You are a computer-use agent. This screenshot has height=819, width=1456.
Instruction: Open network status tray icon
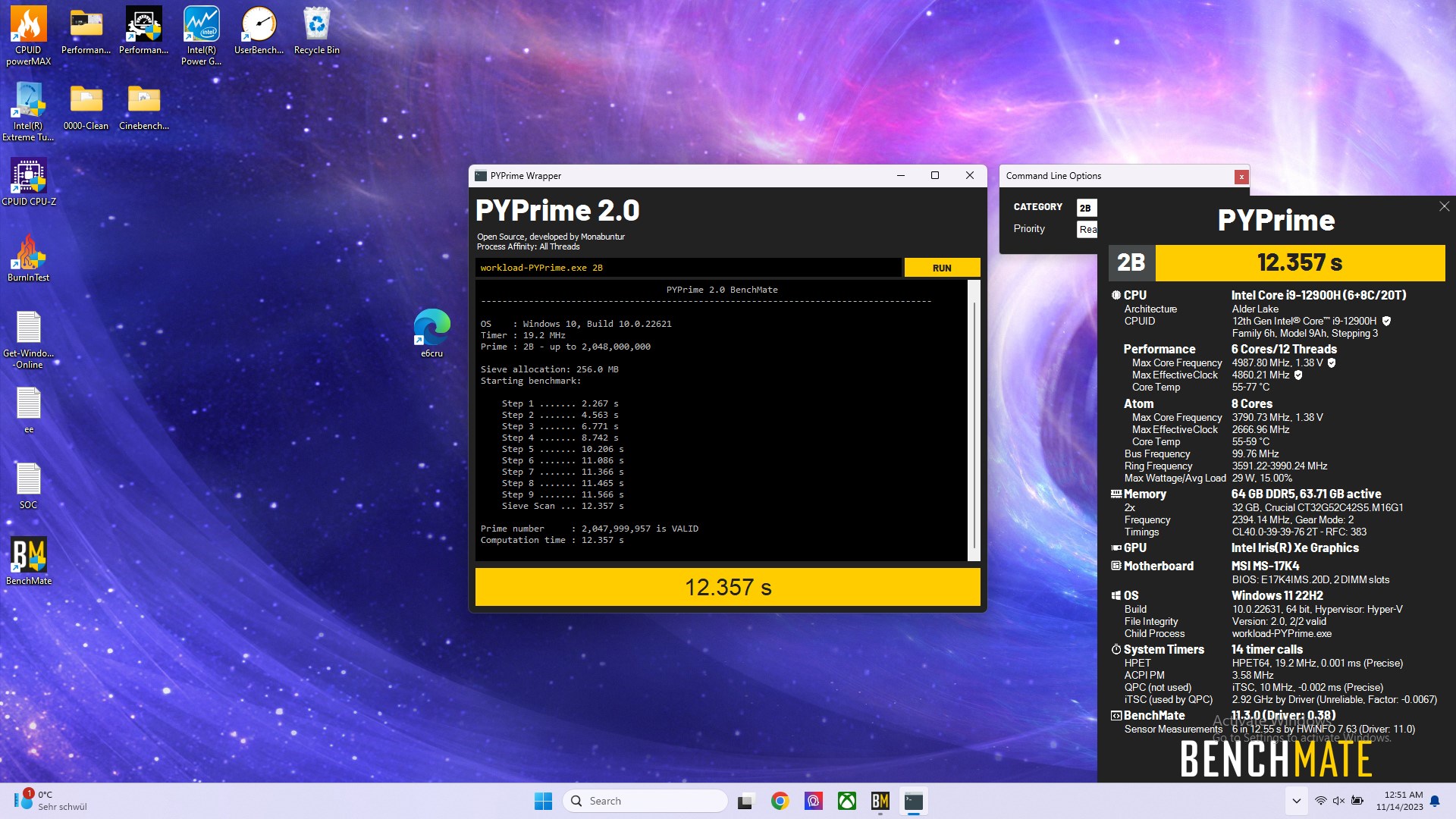(x=1320, y=801)
